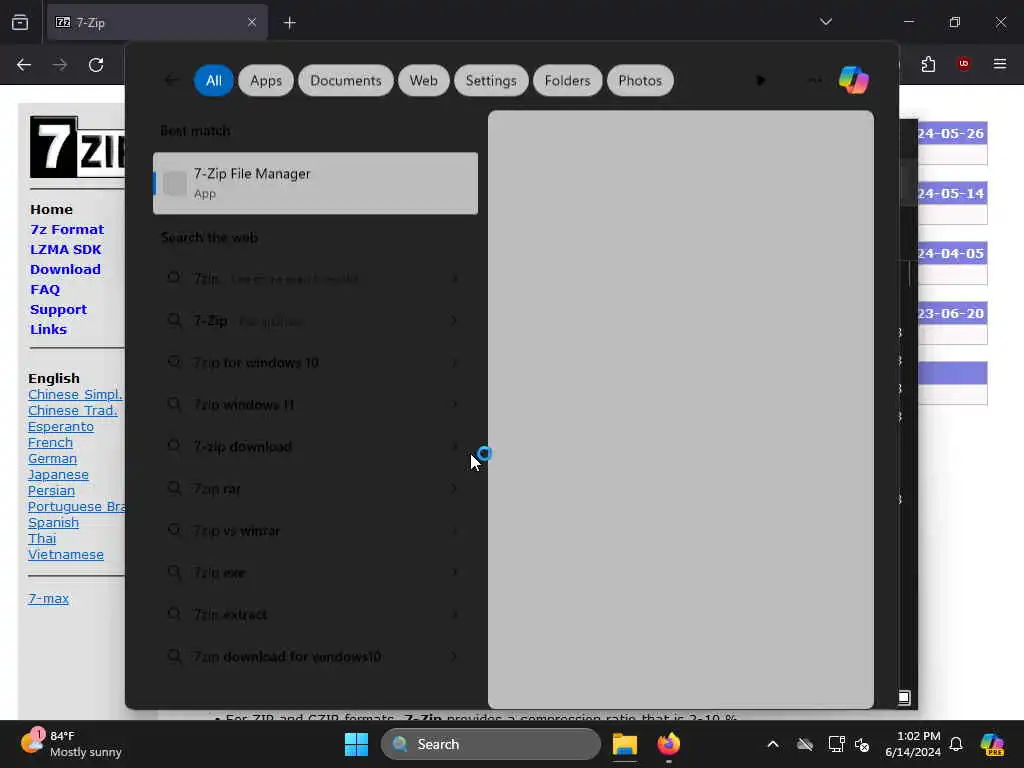Viewport: 1024px width, 768px height.
Task: Filter search results by Photos
Action: (x=640, y=80)
